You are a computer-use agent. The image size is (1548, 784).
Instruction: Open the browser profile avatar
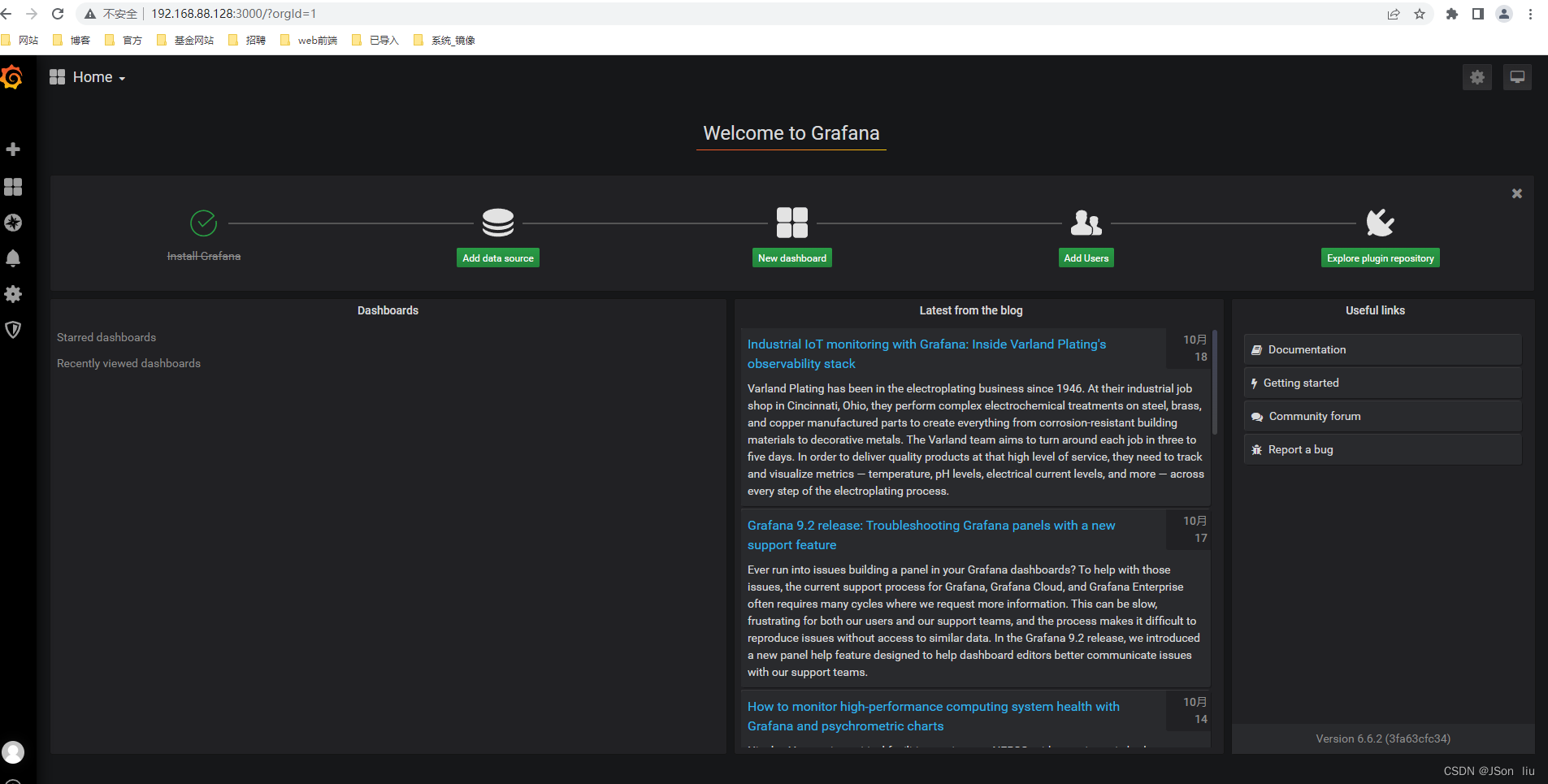(1504, 14)
